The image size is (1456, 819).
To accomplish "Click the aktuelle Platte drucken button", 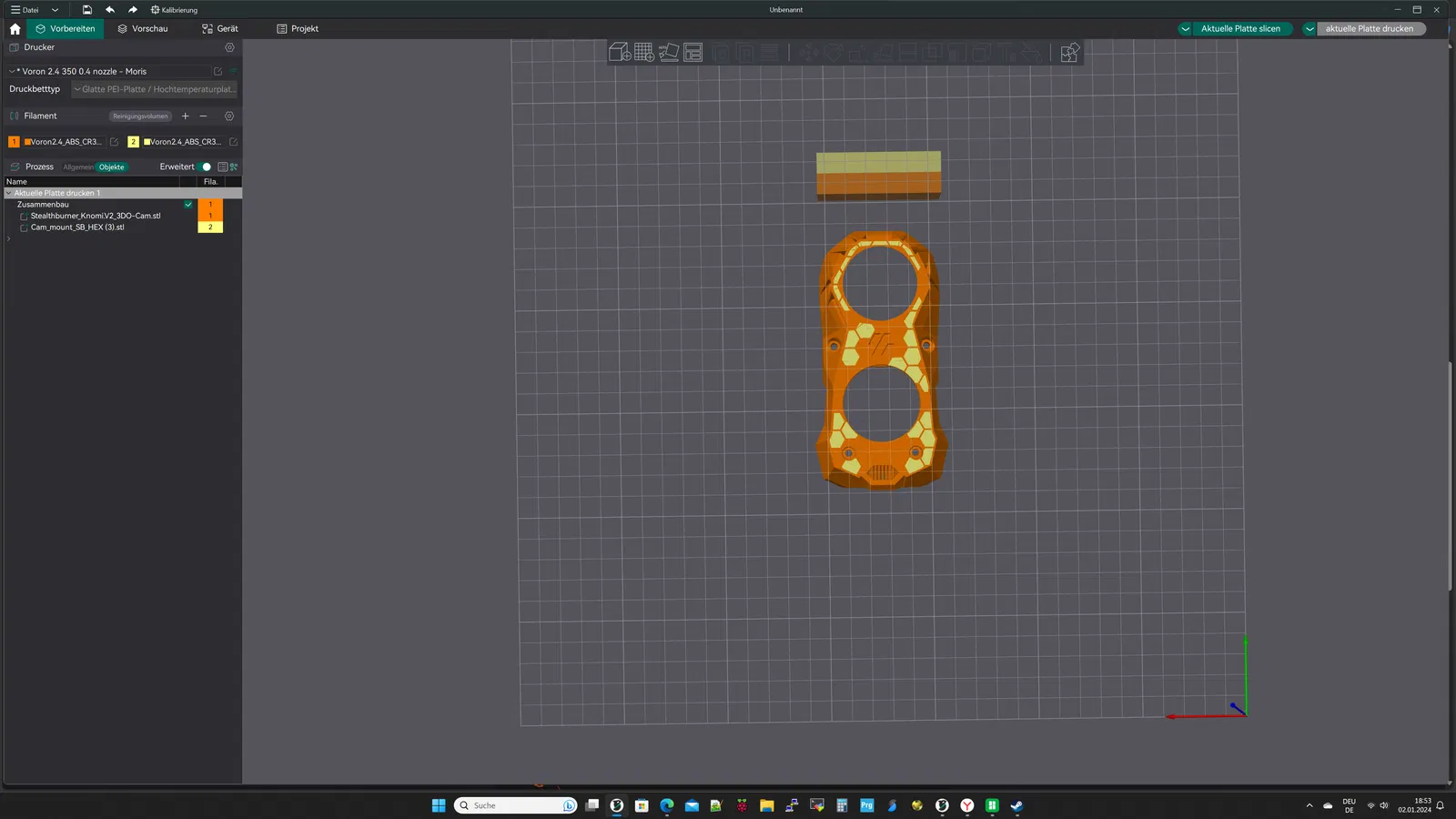I will [x=1370, y=29].
